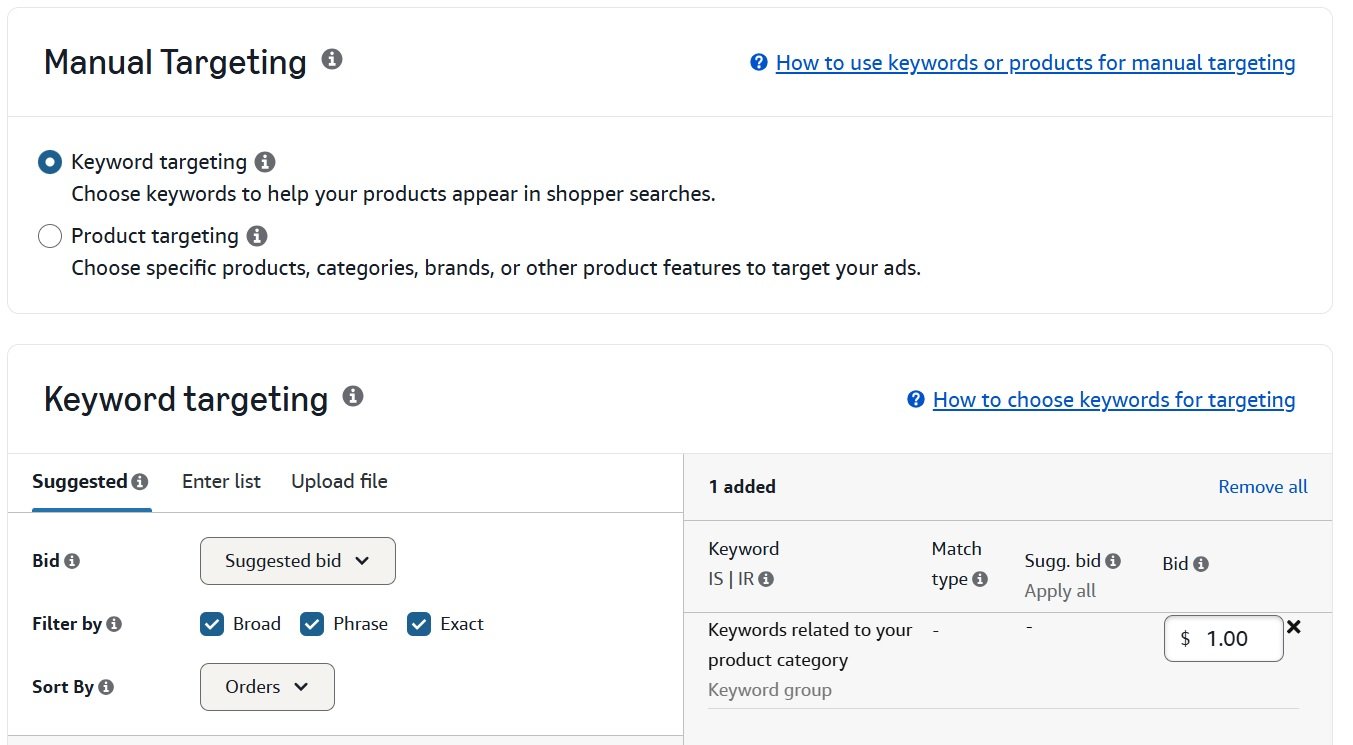Viewport: 1353px width, 745px height.
Task: Click Remove all to clear added keywords
Action: (x=1262, y=486)
